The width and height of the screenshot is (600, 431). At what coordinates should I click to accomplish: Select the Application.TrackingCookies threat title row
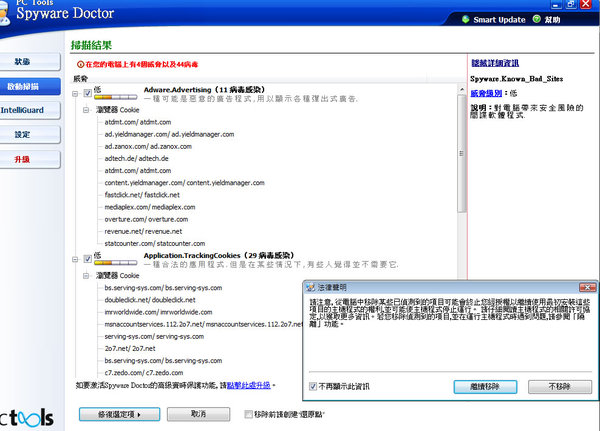219,255
